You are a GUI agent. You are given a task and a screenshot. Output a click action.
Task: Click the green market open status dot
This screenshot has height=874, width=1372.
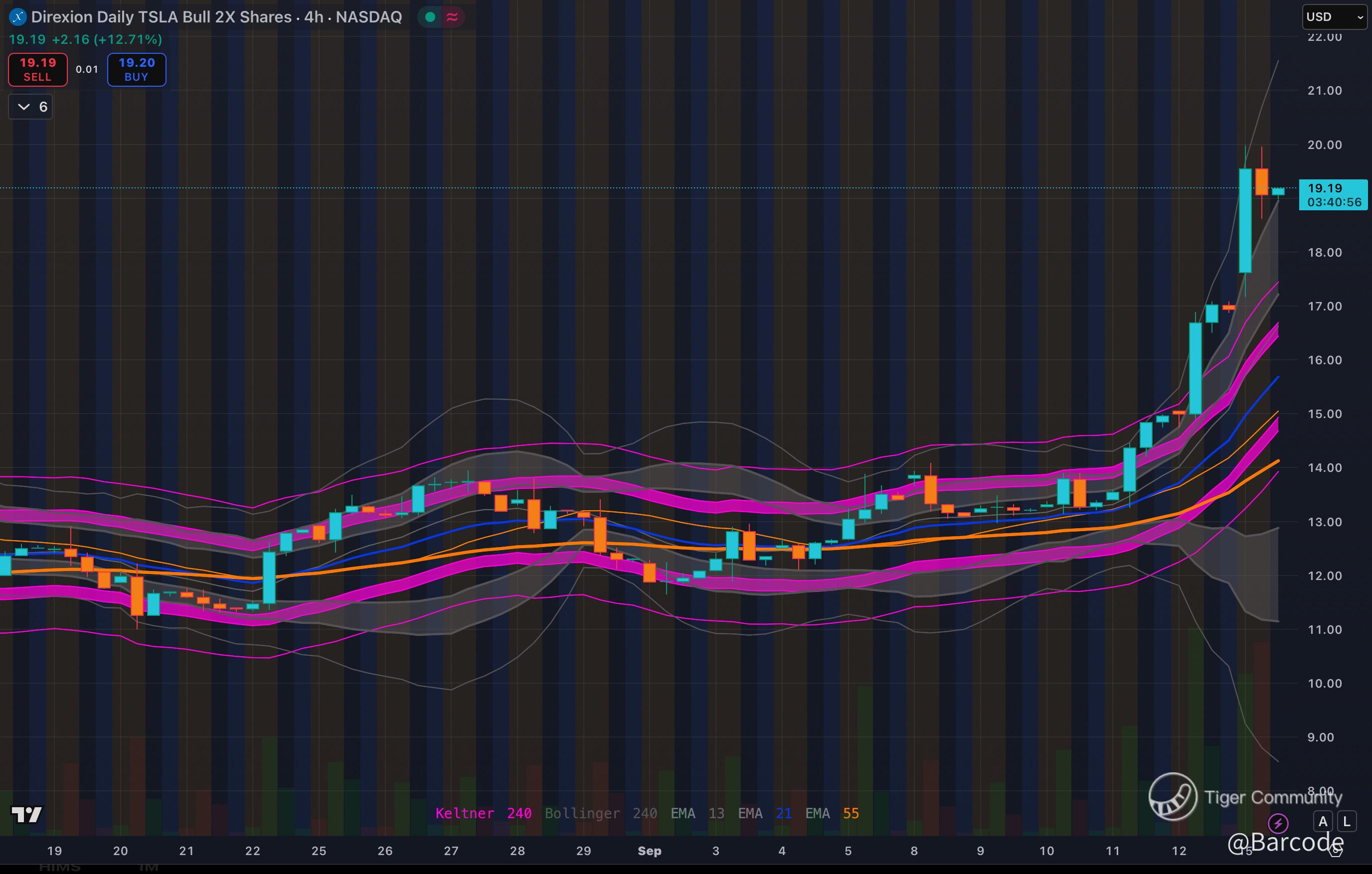(x=431, y=17)
